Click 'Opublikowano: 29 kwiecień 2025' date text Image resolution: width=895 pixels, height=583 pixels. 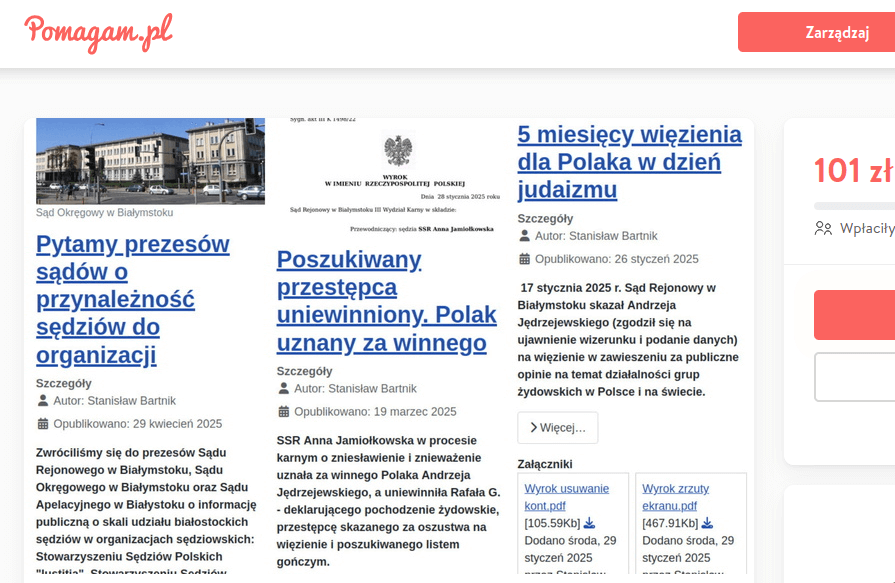point(138,424)
